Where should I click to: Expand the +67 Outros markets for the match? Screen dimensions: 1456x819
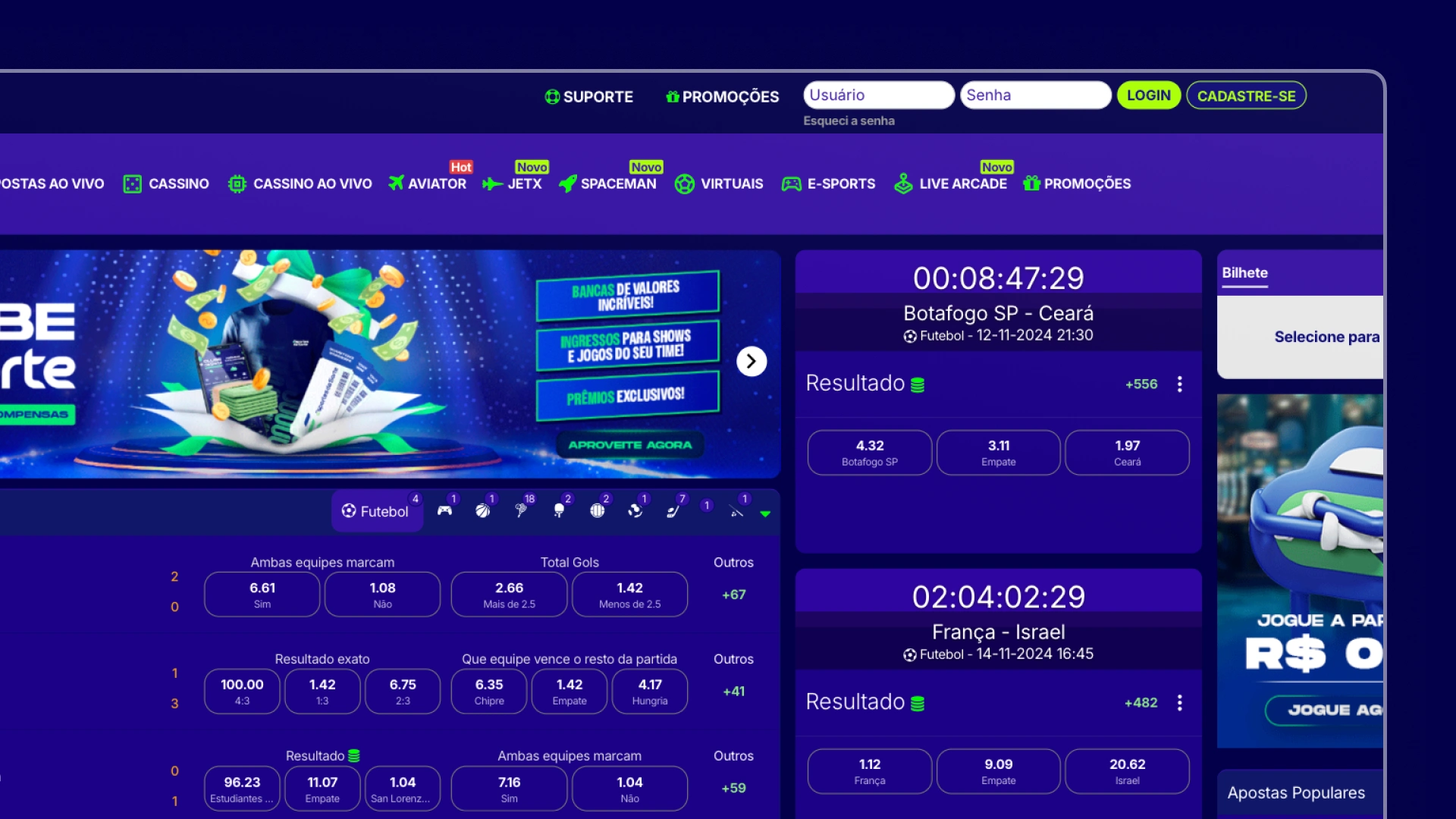pyautogui.click(x=733, y=595)
